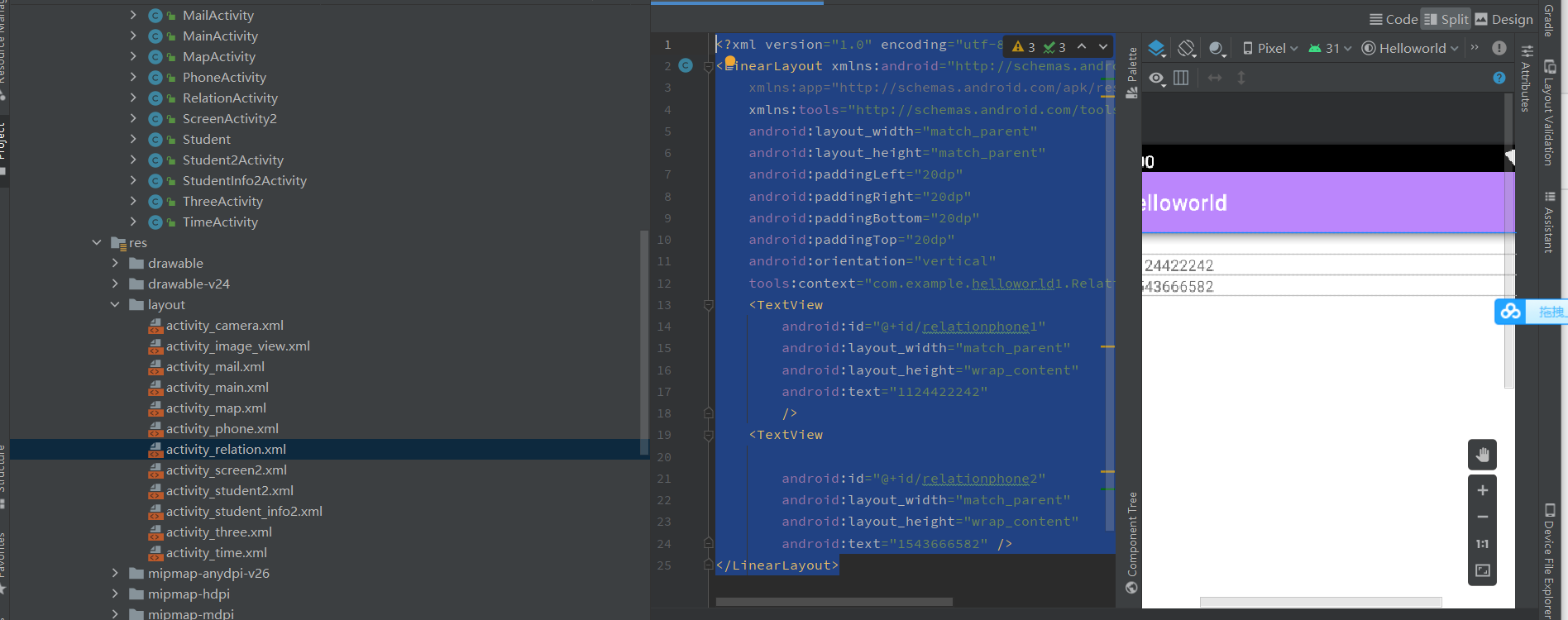Zoom out the layout preview
Screen dimensions: 1568x620
[1482, 517]
